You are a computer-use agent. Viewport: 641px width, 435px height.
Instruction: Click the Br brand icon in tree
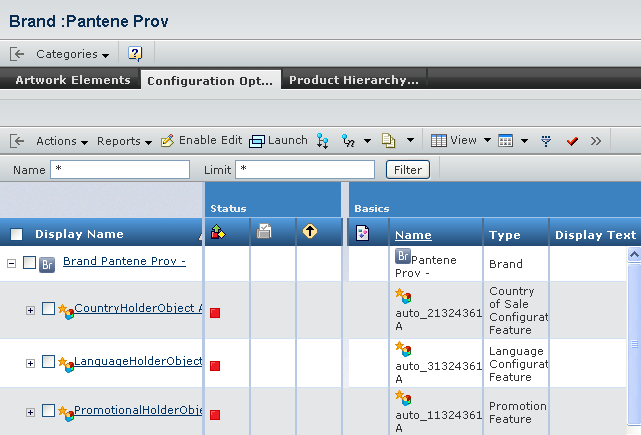tap(47, 265)
